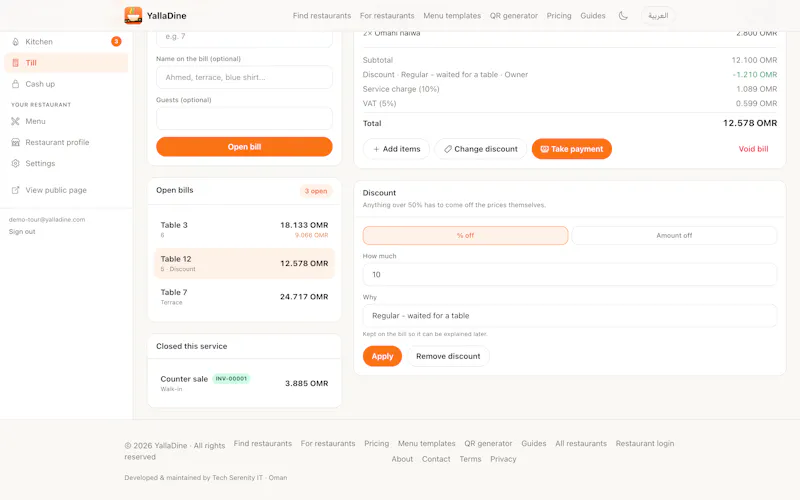Click demo-tour@yalladine.com account email
Image resolution: width=800 pixels, height=500 pixels.
click(x=47, y=219)
